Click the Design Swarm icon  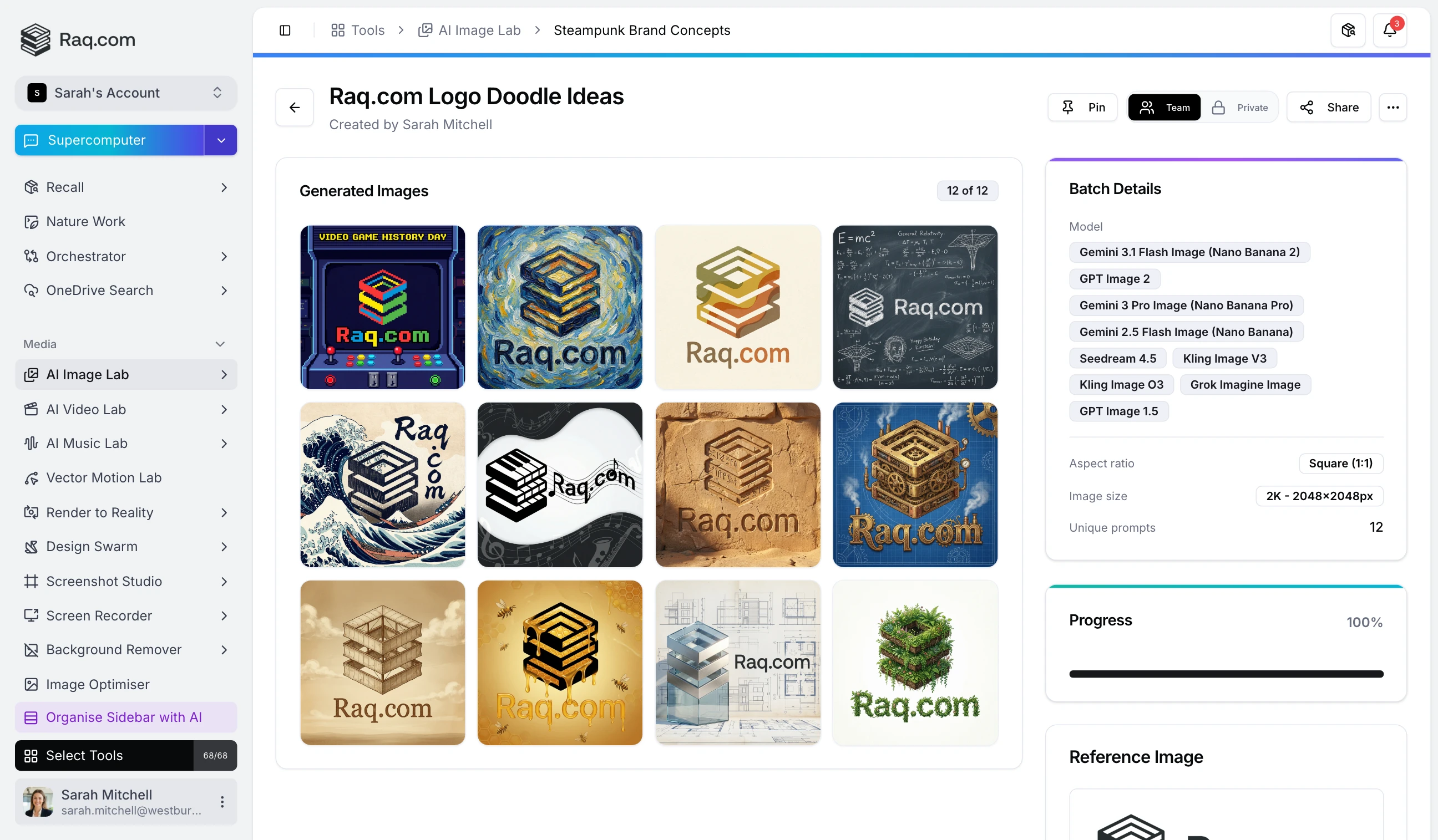pyautogui.click(x=31, y=547)
